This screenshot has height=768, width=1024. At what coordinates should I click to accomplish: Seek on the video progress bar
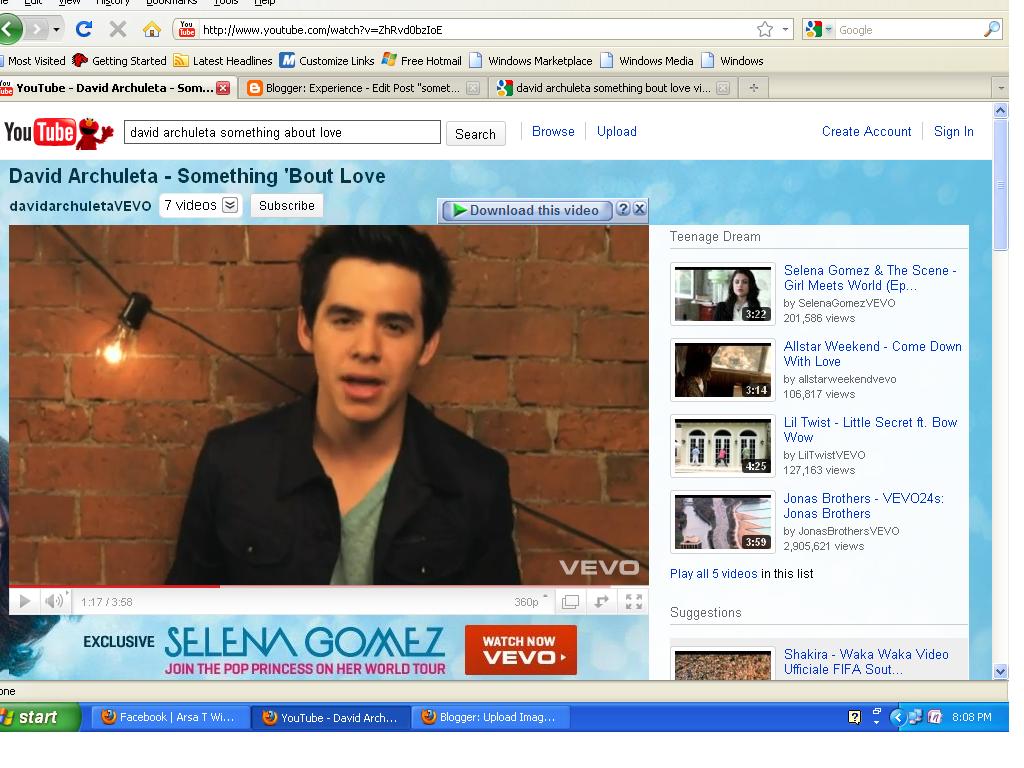(328, 586)
